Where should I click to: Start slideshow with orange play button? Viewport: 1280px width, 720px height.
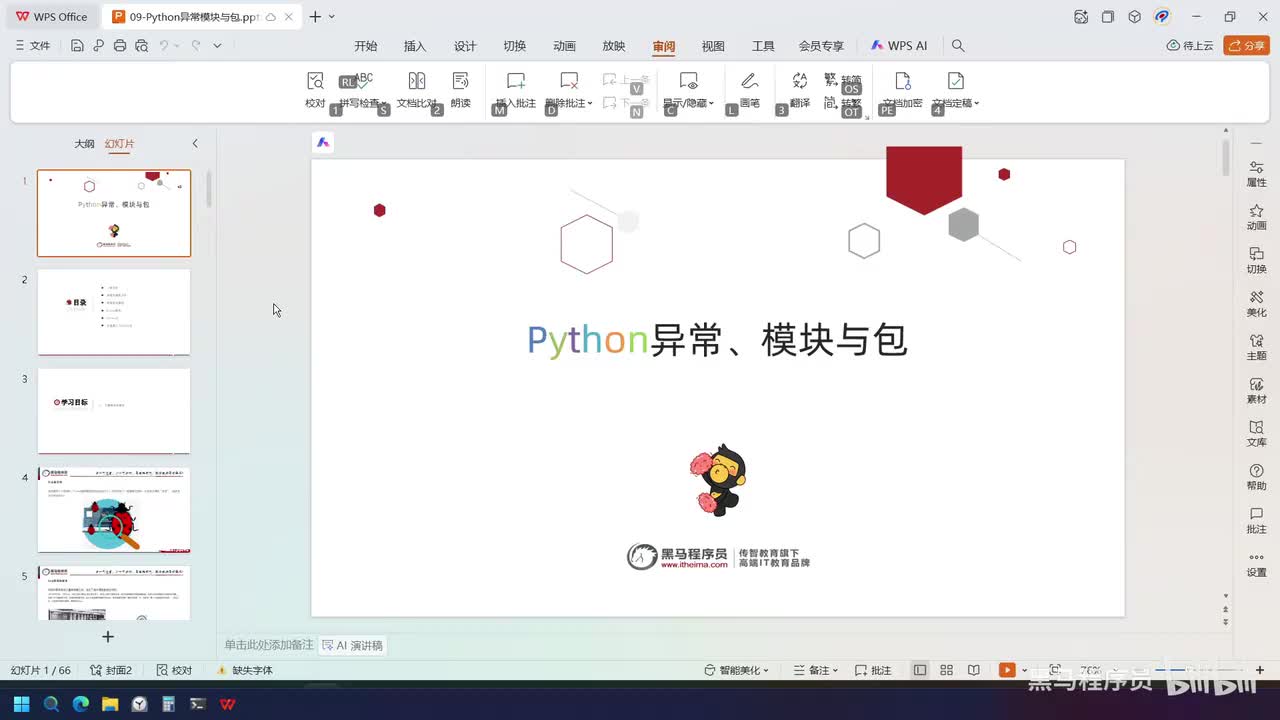[1007, 670]
